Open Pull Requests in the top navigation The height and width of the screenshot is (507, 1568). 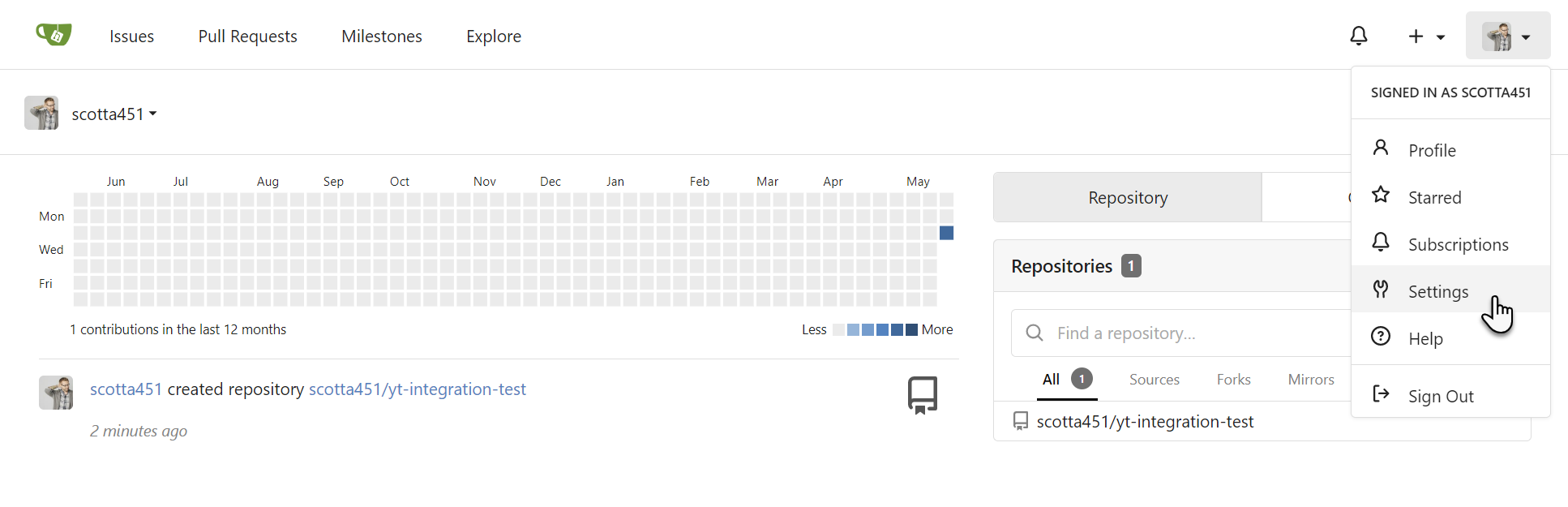247,37
